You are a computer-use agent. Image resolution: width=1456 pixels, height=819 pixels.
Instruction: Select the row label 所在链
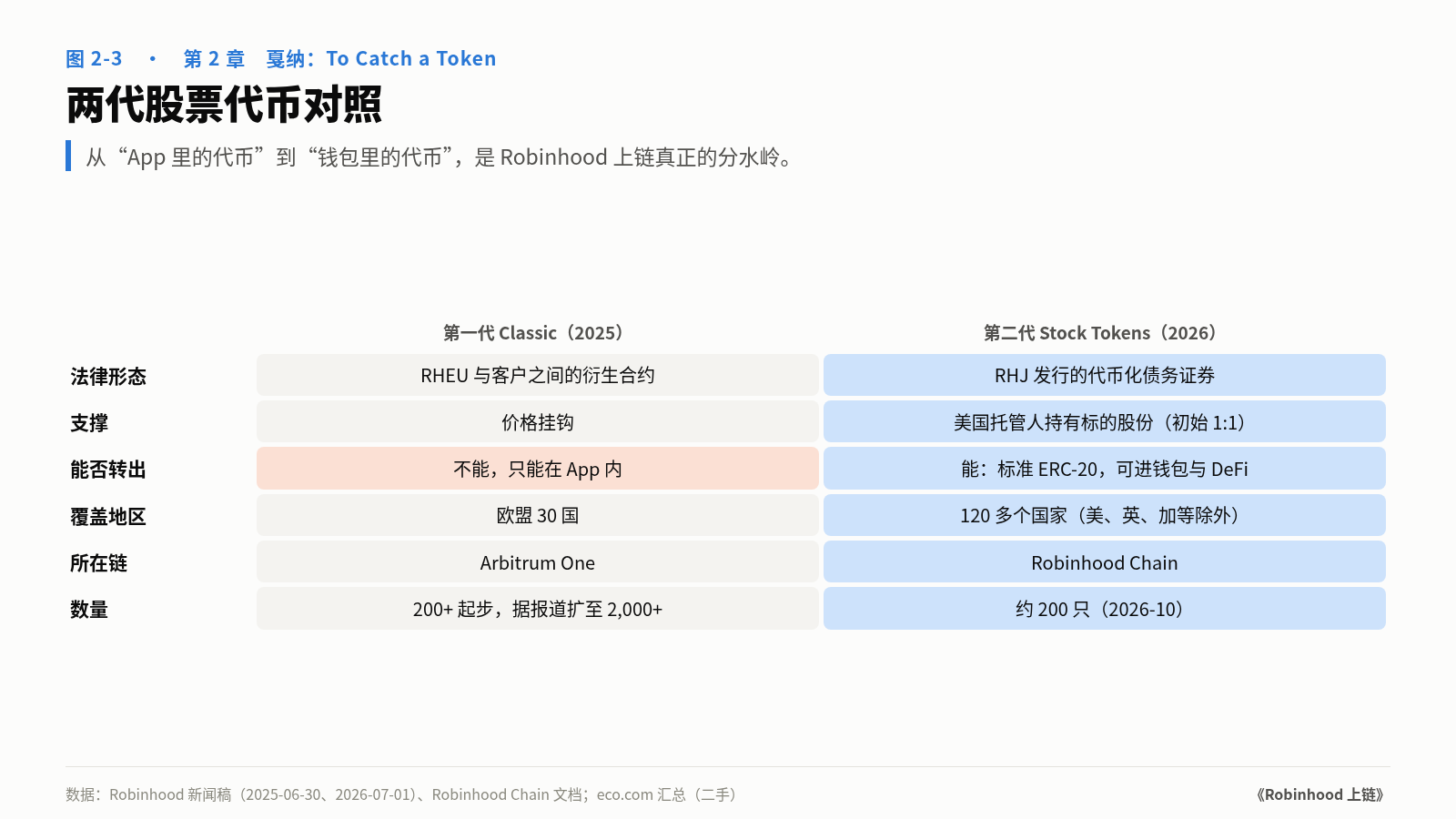click(x=98, y=563)
